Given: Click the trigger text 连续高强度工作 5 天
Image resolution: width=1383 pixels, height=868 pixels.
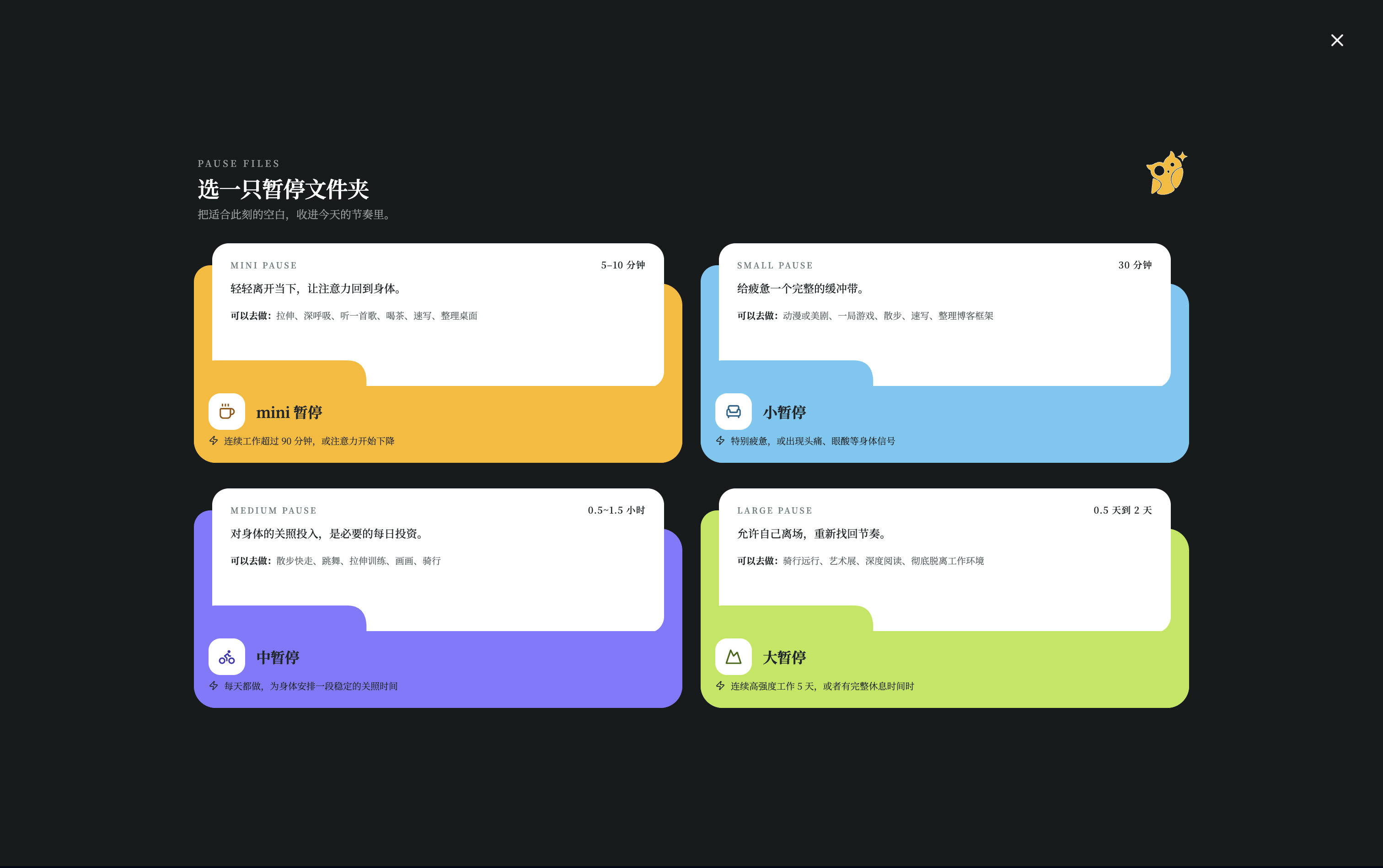Looking at the screenshot, I should (x=822, y=686).
